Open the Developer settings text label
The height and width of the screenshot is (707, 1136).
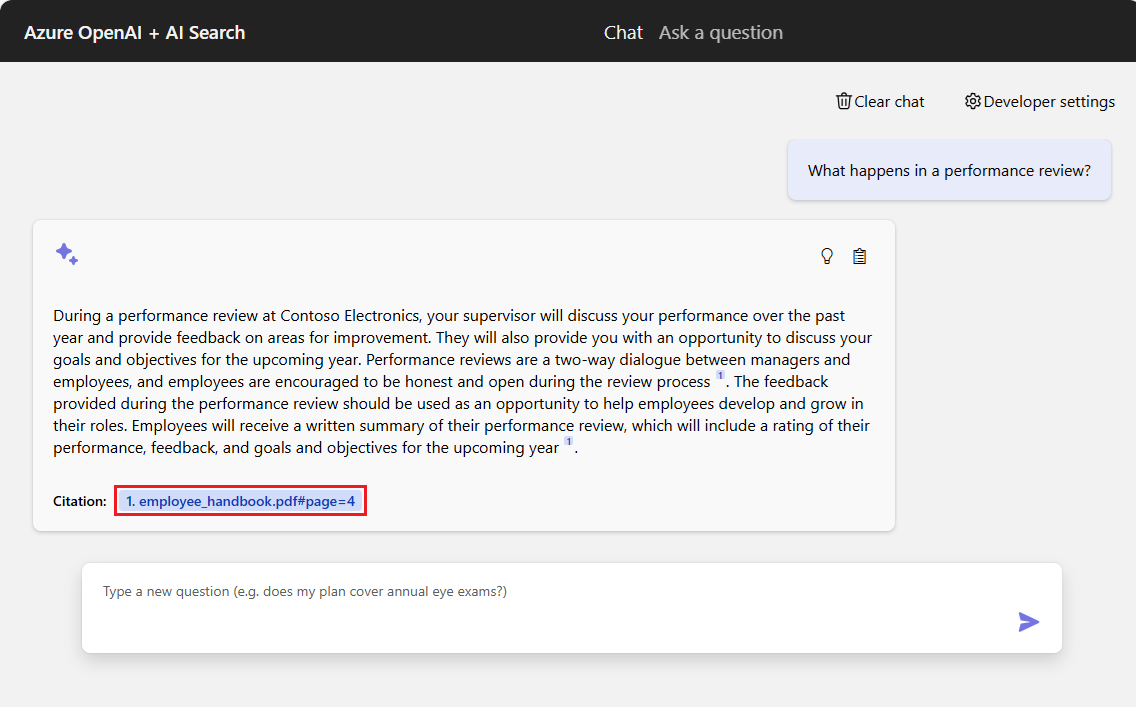point(1049,101)
